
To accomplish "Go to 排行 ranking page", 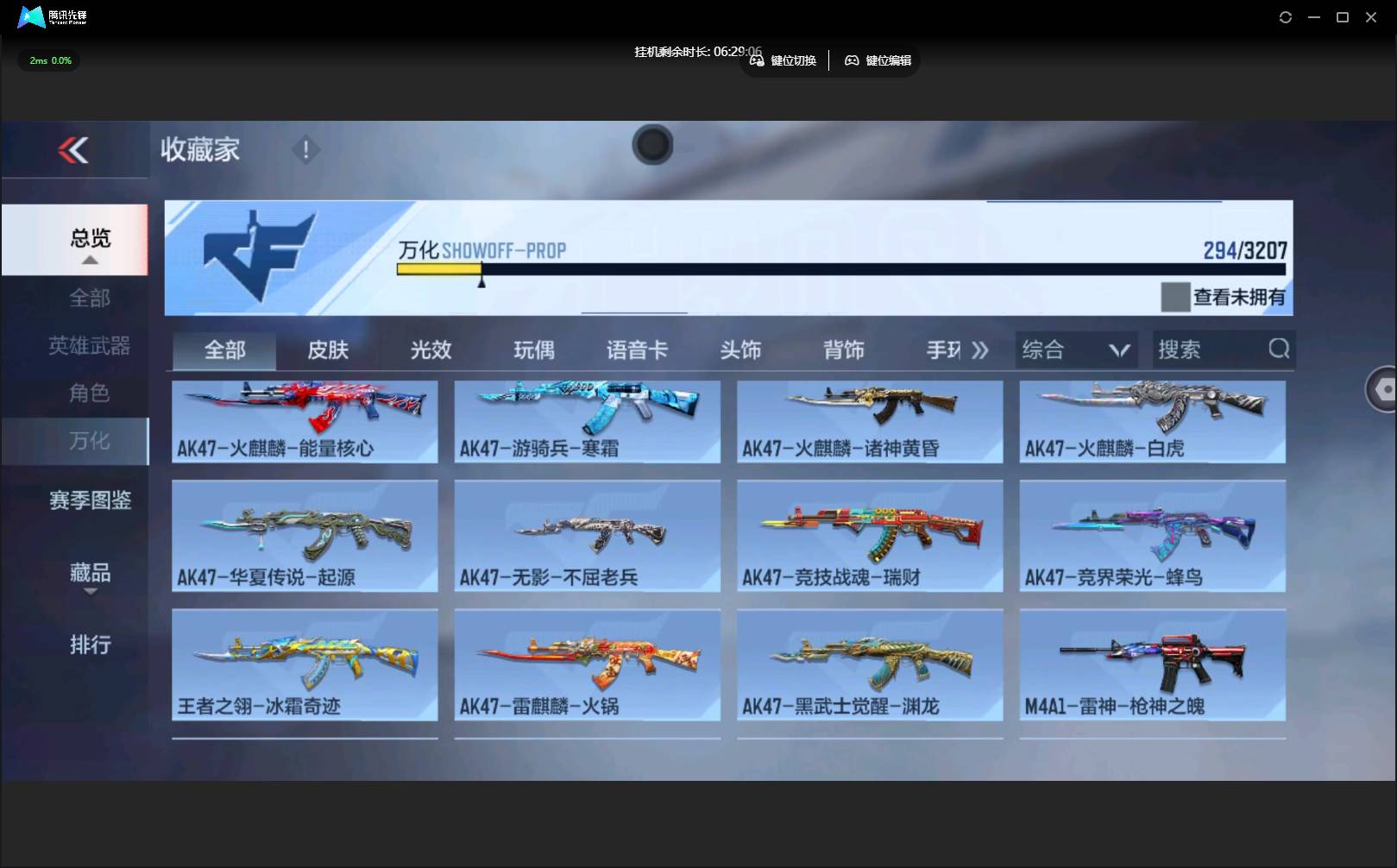I will pos(90,645).
